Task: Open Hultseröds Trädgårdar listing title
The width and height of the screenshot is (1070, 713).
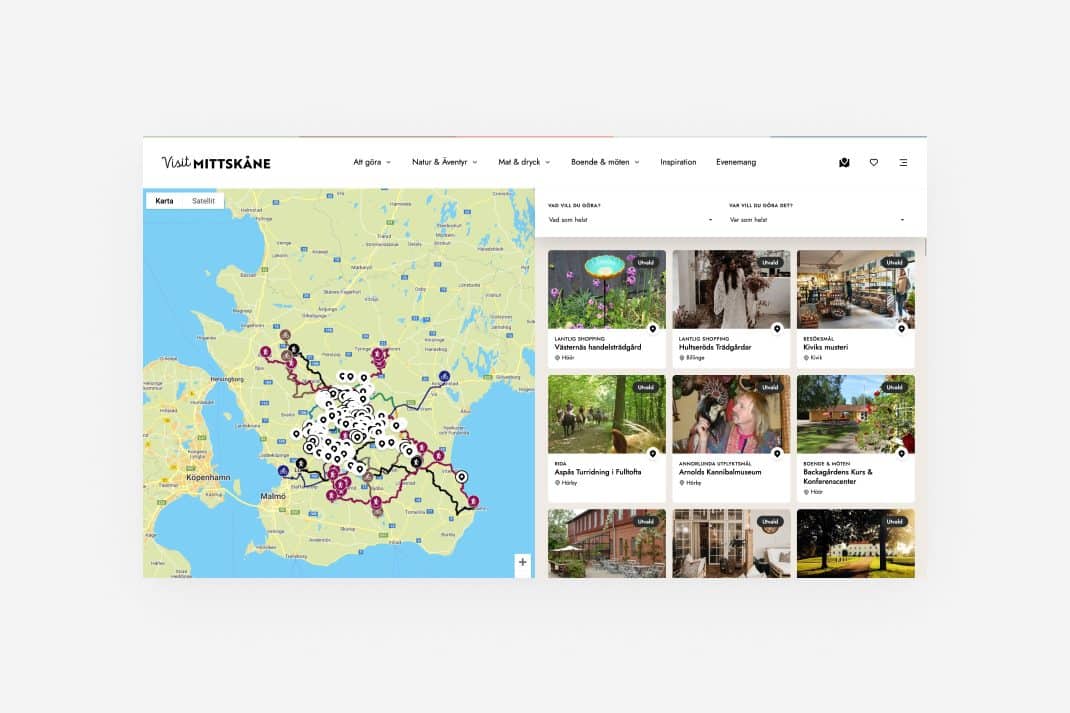Action: click(x=715, y=347)
